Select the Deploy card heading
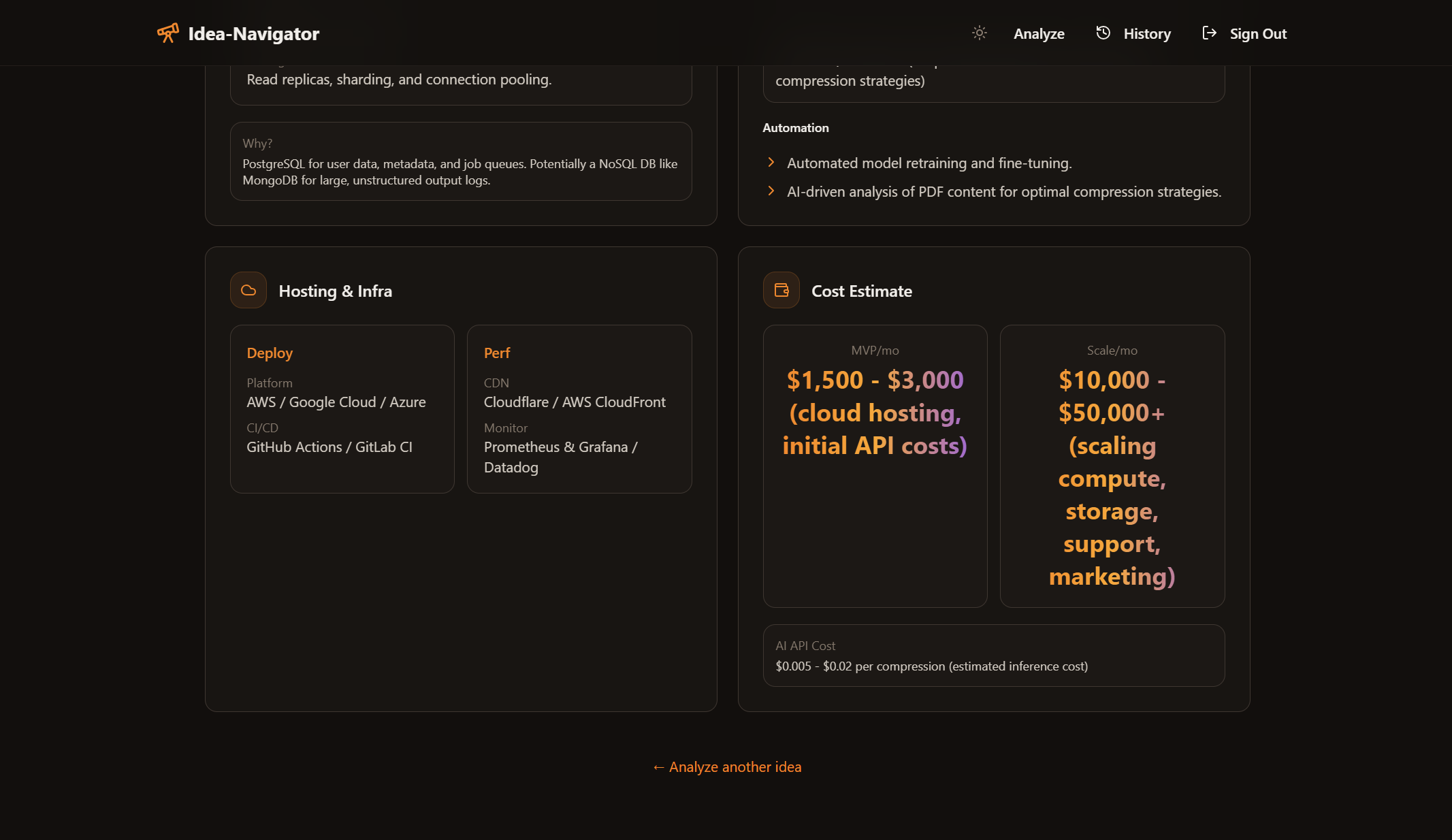The height and width of the screenshot is (840, 1452). tap(270, 353)
